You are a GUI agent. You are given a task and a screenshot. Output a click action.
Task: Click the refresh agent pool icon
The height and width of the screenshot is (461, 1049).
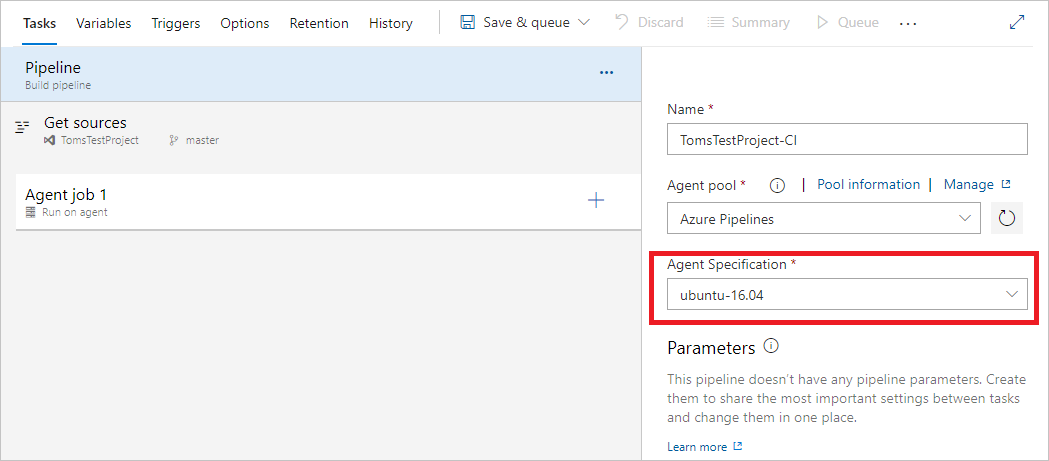pyautogui.click(x=1007, y=218)
